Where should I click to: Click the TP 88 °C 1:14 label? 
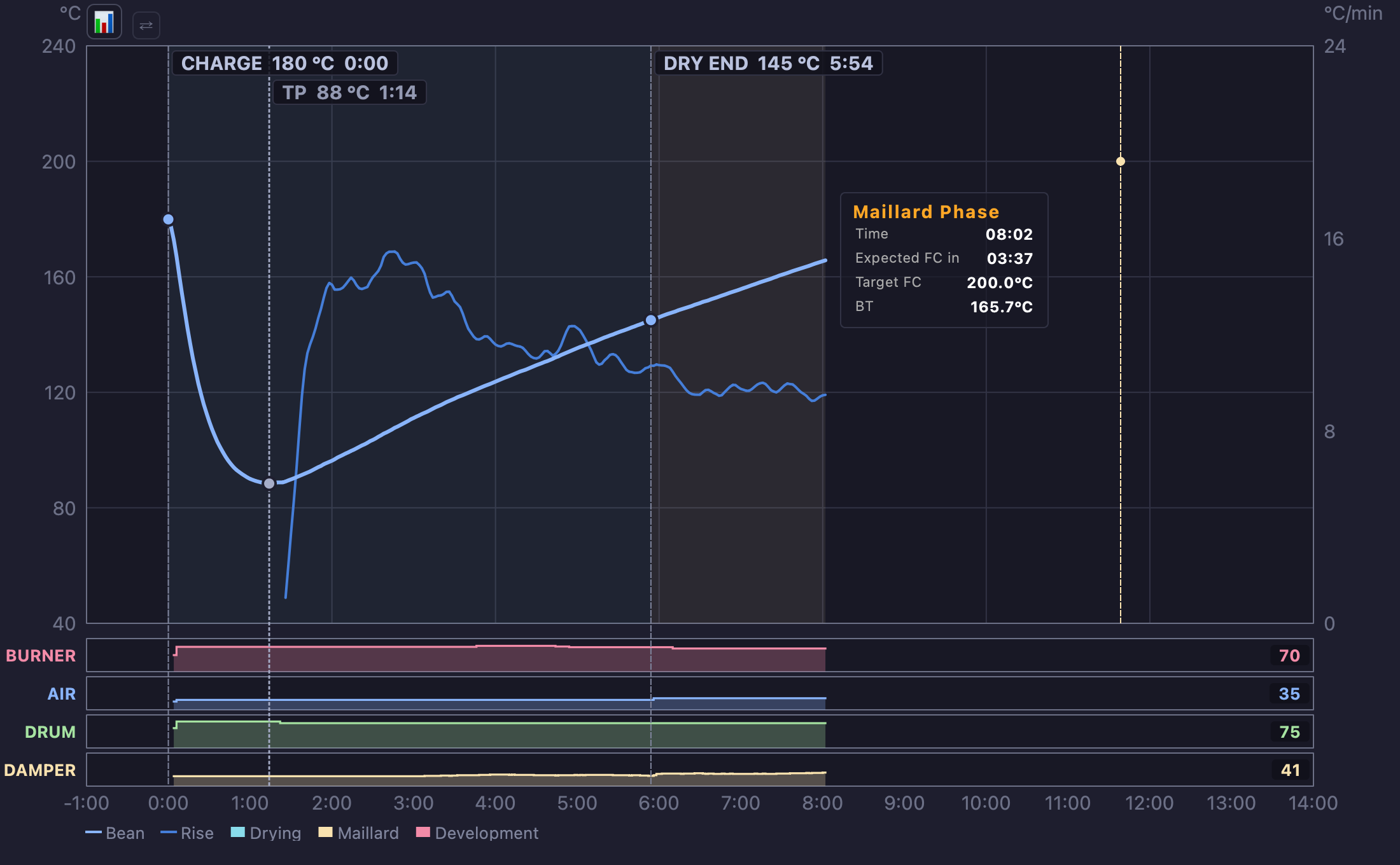[x=349, y=92]
